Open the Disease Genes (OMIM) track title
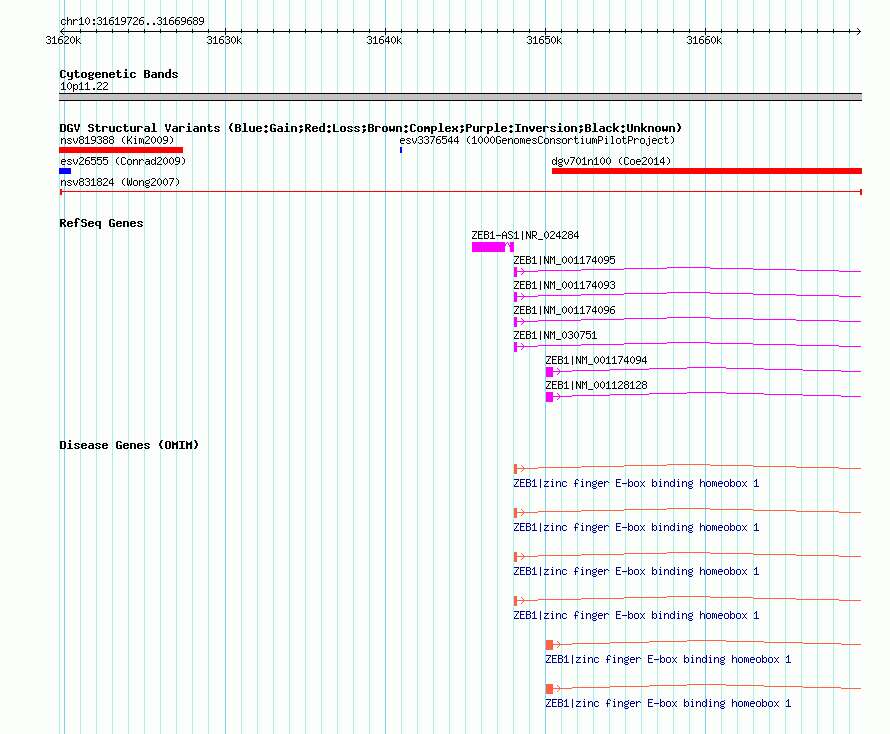Image resolution: width=890 pixels, height=734 pixels. tap(129, 445)
